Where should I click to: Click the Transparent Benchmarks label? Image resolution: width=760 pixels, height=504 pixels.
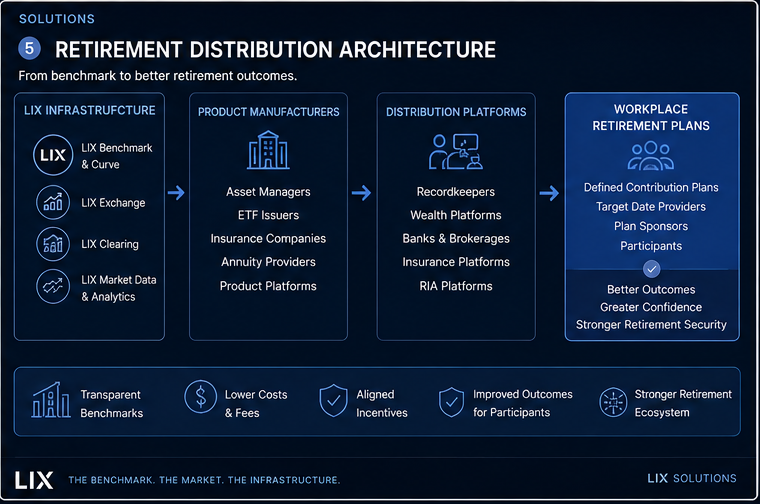(x=111, y=404)
